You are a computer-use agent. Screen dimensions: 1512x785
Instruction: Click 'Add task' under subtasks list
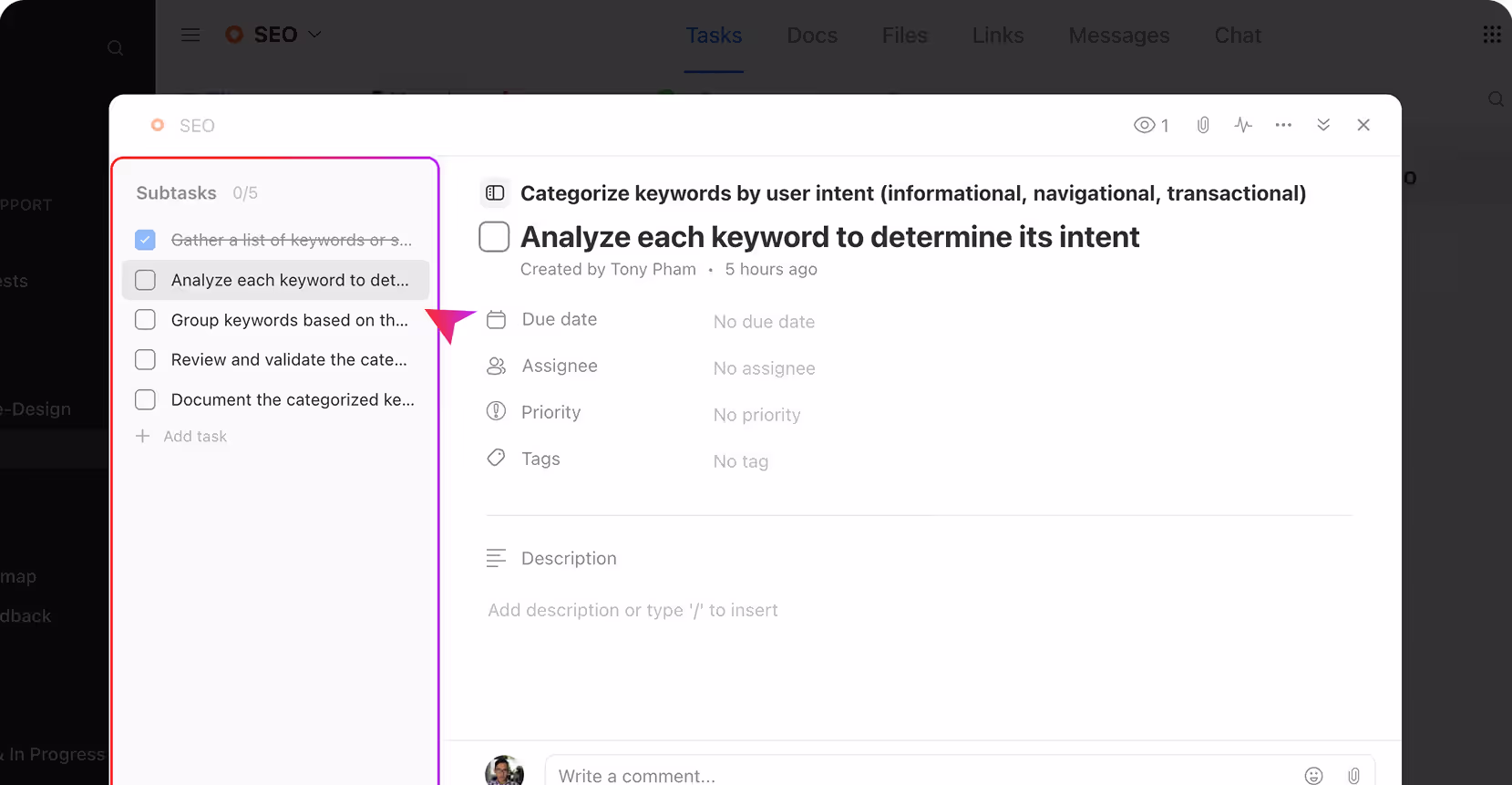click(194, 437)
